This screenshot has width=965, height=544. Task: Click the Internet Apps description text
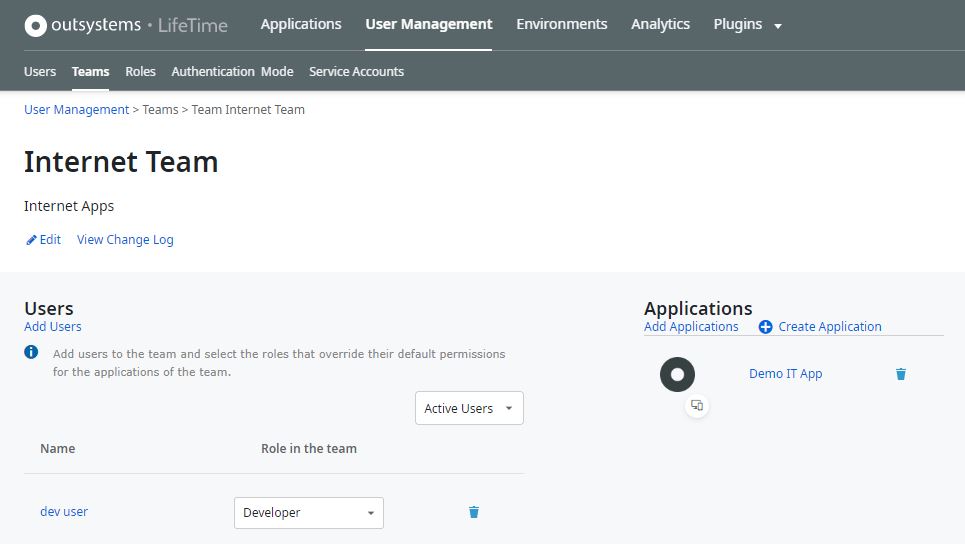(x=69, y=206)
